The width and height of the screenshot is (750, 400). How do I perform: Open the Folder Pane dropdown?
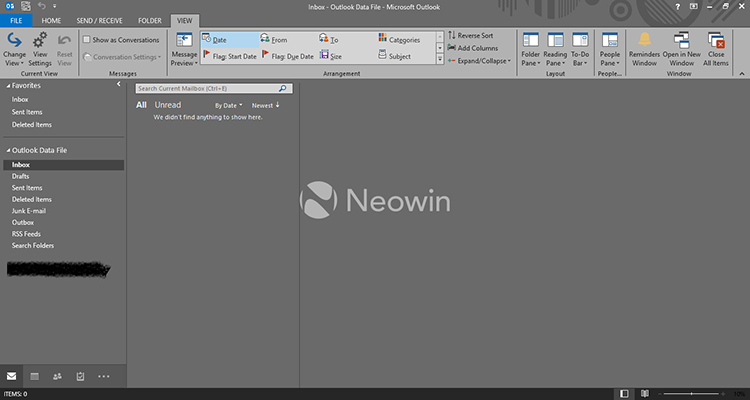[x=530, y=49]
